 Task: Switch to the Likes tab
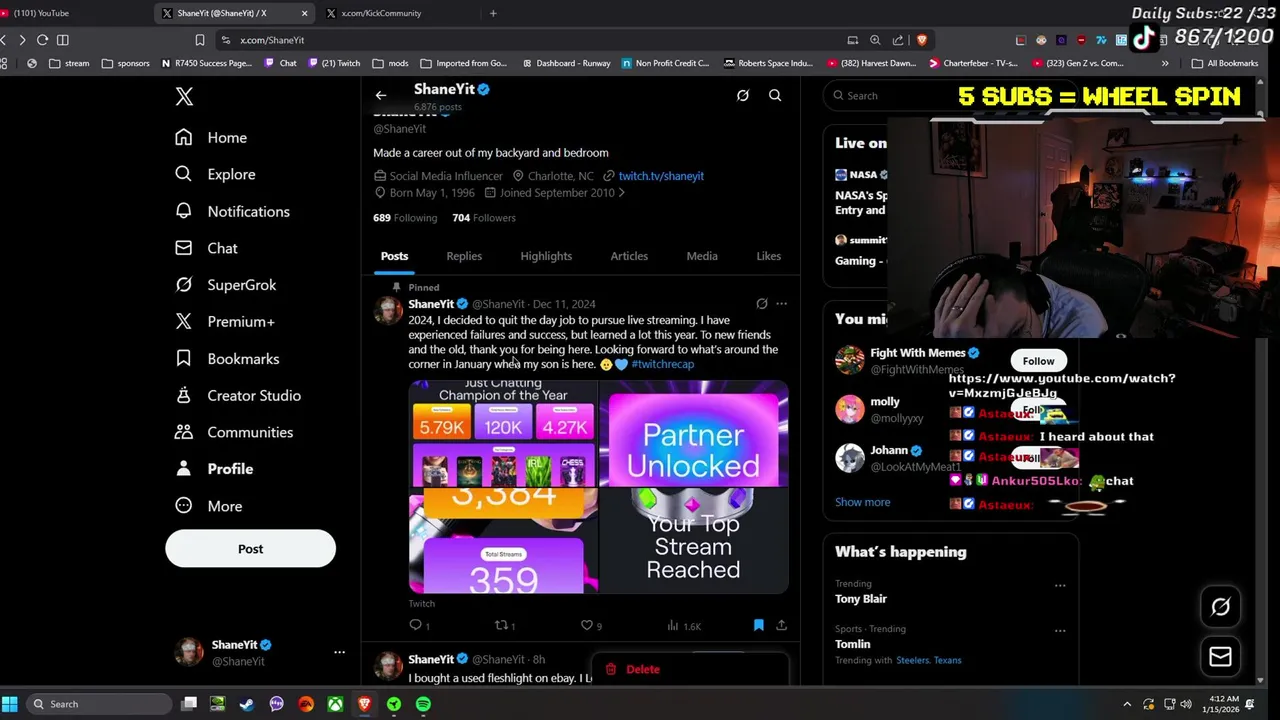pos(768,256)
